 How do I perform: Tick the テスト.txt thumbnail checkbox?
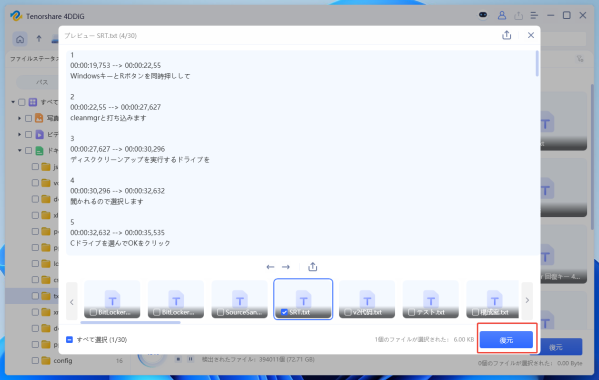click(411, 312)
